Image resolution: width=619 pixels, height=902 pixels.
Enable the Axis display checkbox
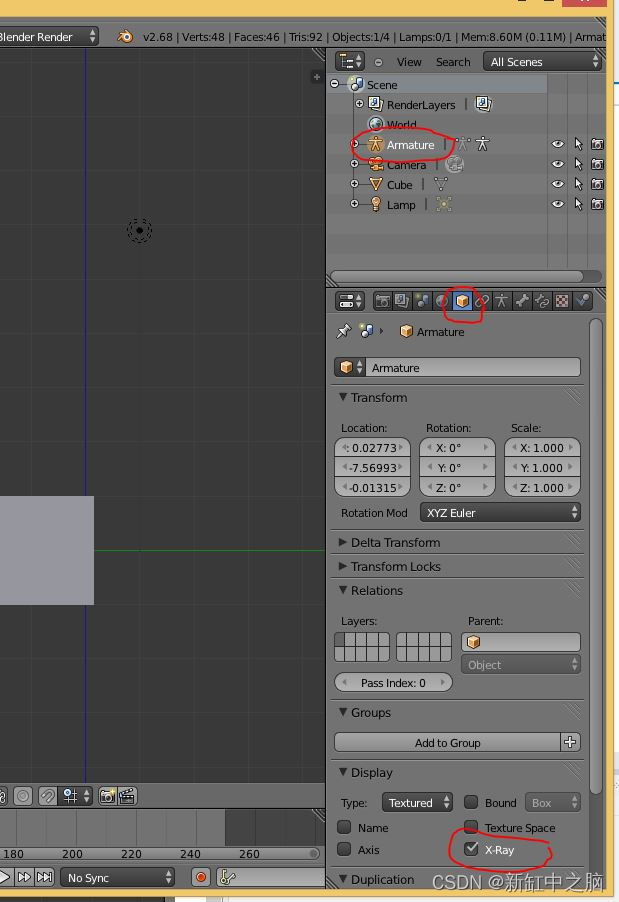click(344, 849)
